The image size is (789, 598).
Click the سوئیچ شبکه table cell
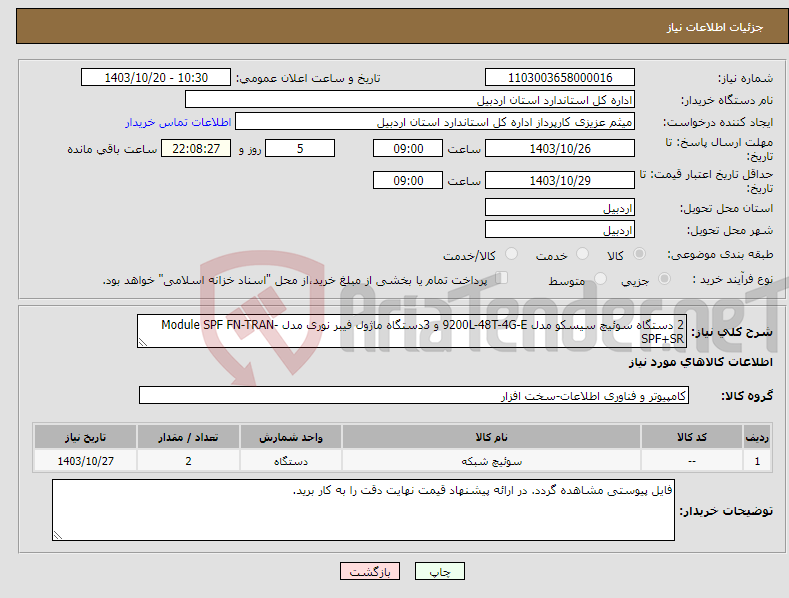[x=491, y=461]
